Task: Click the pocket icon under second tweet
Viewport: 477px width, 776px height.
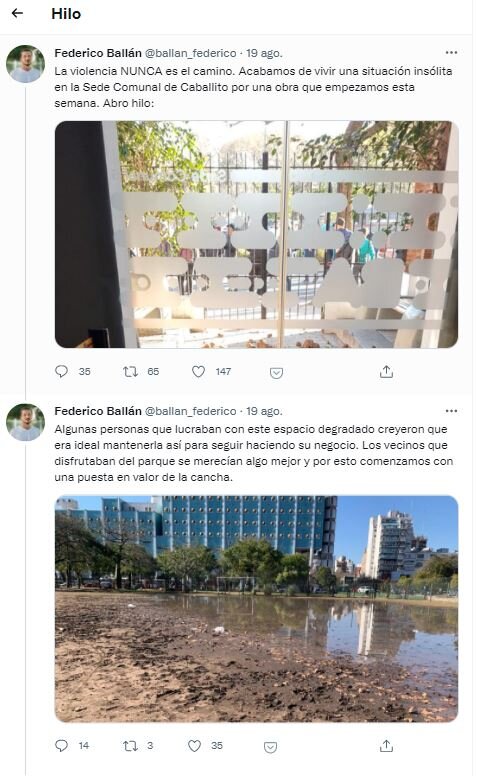Action: coord(270,747)
